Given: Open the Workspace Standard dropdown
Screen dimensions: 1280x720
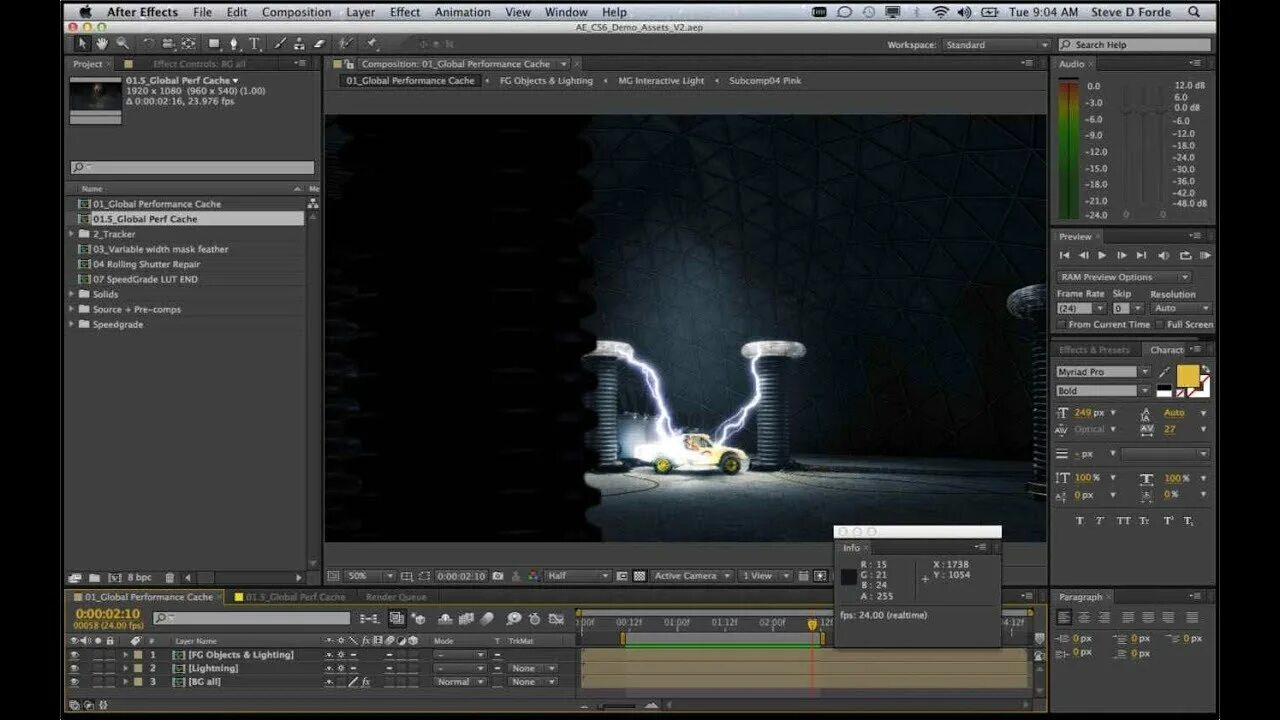Looking at the screenshot, I should [x=996, y=45].
